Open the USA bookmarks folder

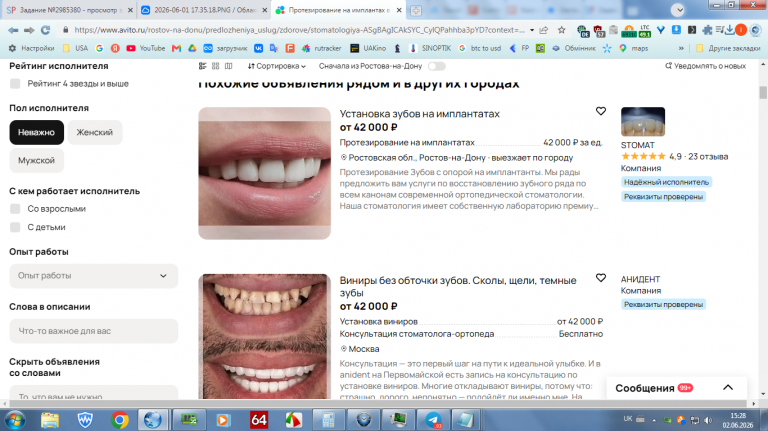coord(75,48)
